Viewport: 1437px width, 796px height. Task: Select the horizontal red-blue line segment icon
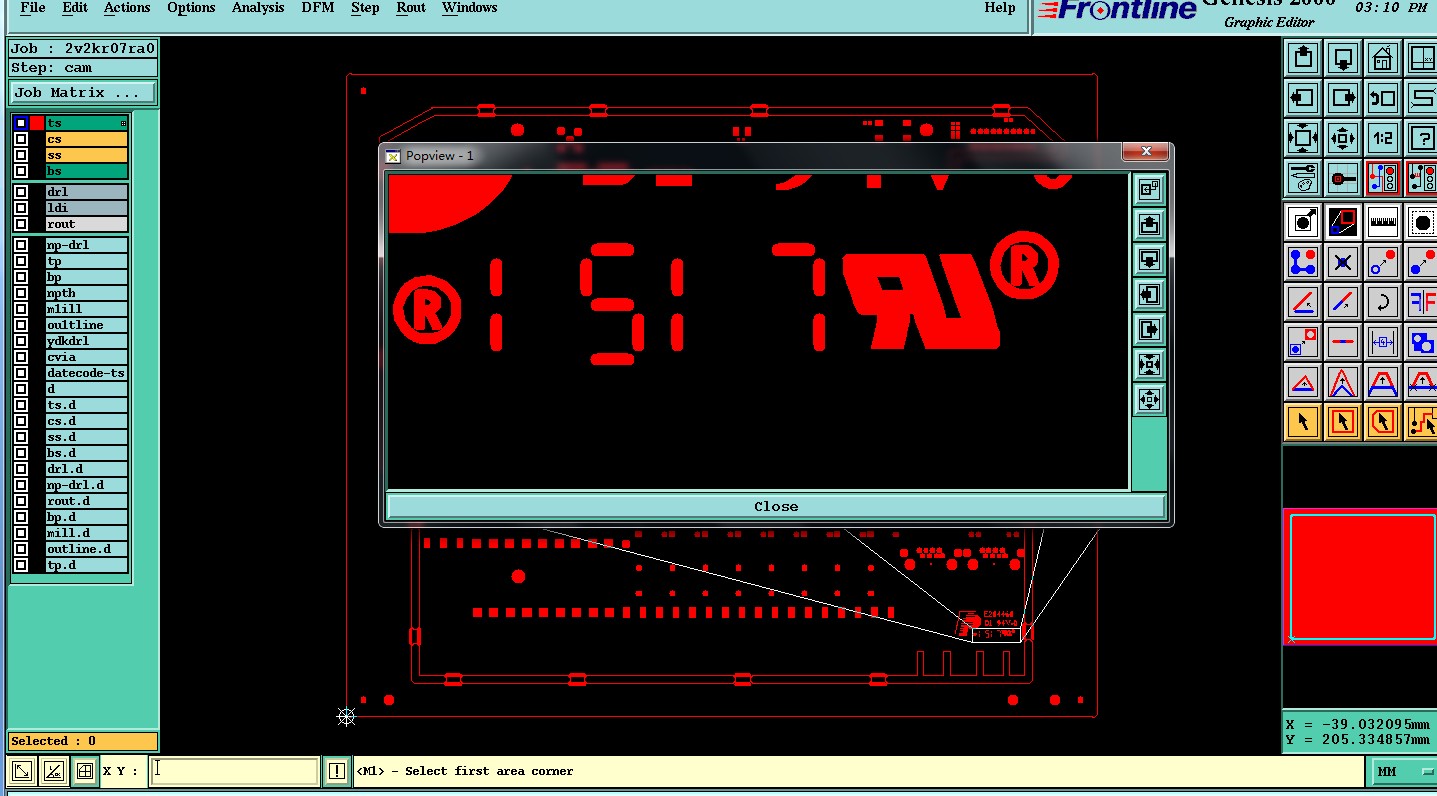pos(1343,342)
